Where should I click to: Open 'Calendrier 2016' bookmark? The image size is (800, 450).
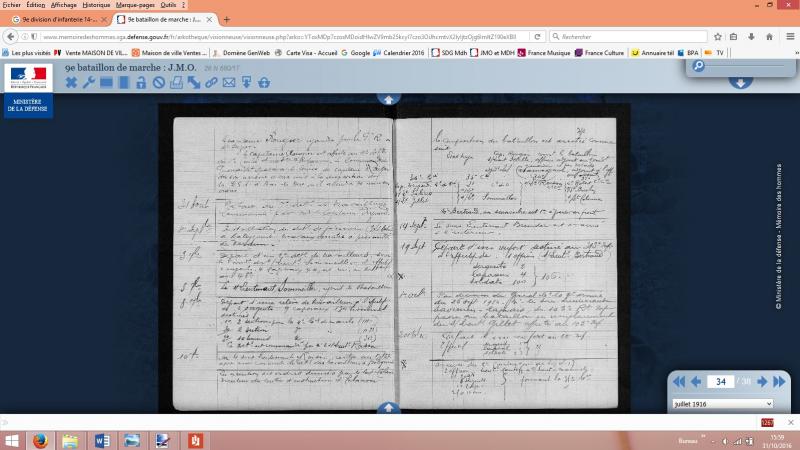[399, 53]
